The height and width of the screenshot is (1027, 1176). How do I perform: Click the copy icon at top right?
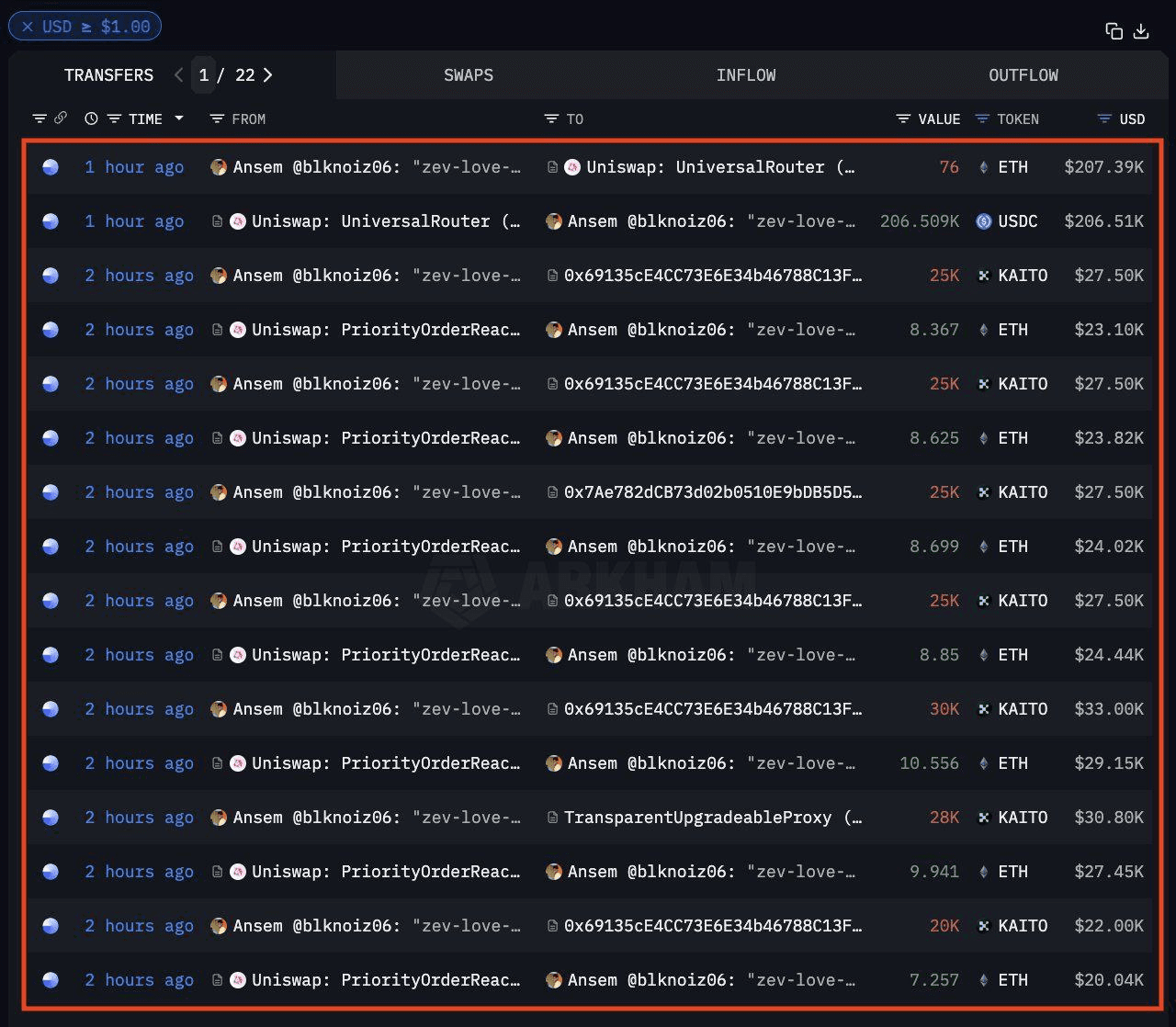click(1114, 31)
